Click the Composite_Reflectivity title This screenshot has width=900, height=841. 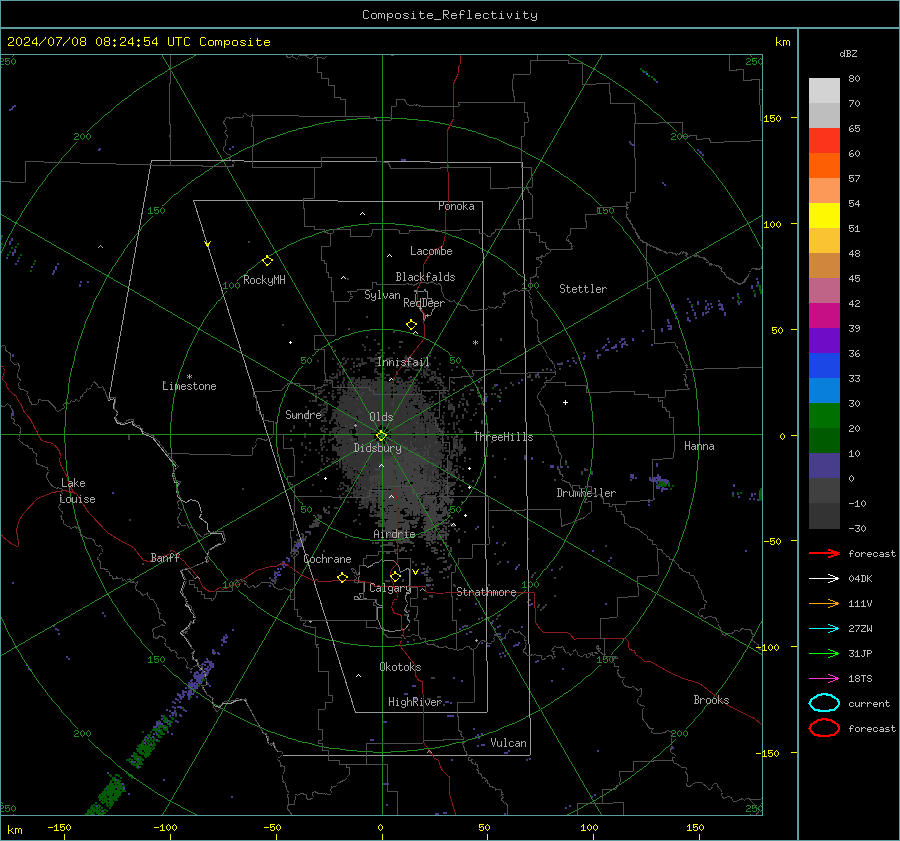450,15
